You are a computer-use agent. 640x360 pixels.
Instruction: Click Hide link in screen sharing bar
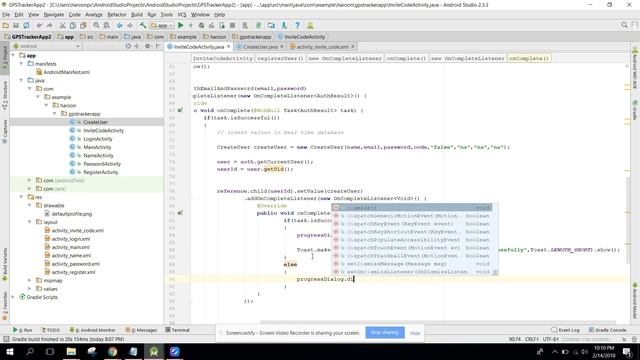point(415,333)
